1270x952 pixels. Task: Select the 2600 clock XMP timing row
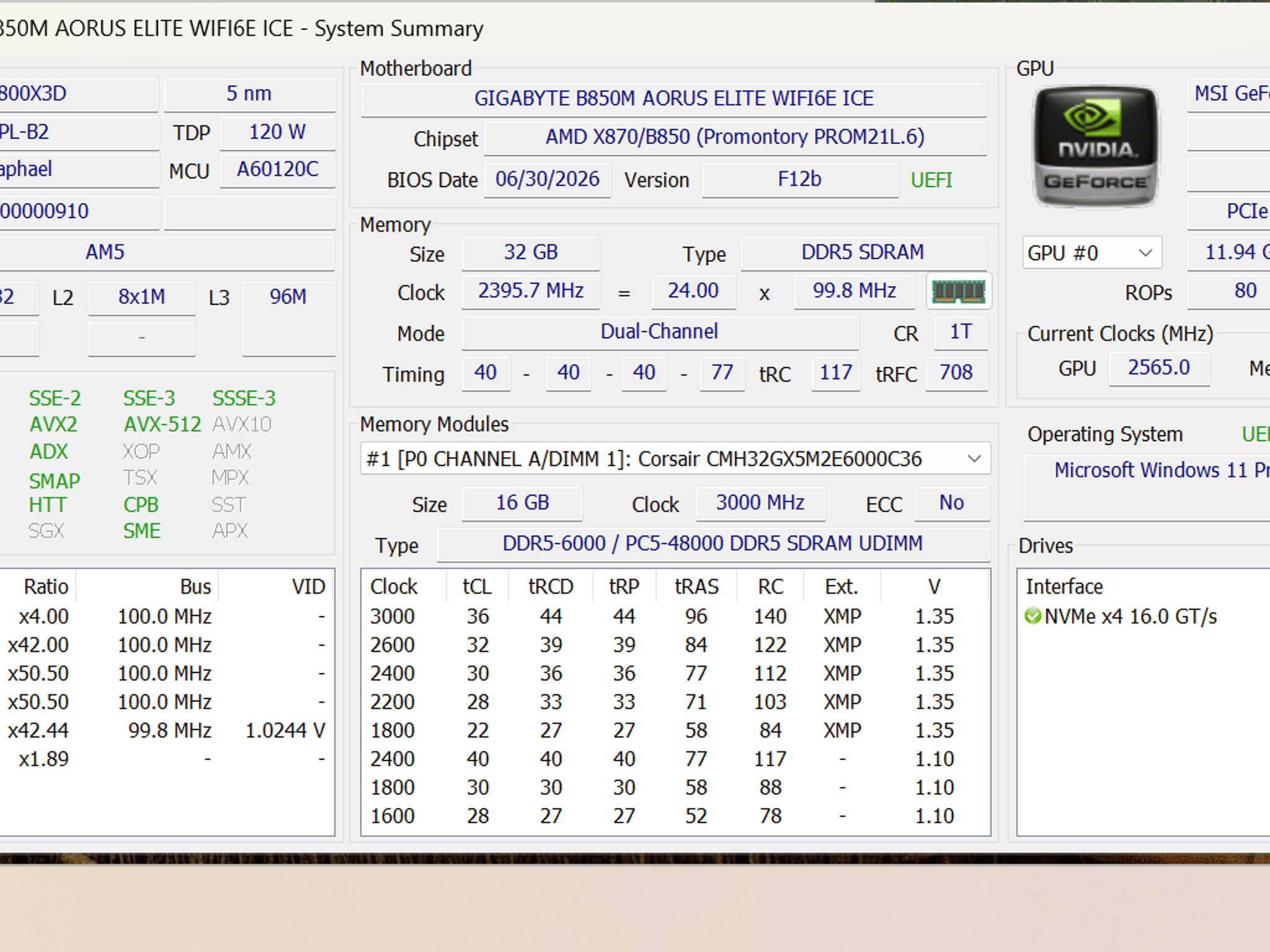coord(675,645)
